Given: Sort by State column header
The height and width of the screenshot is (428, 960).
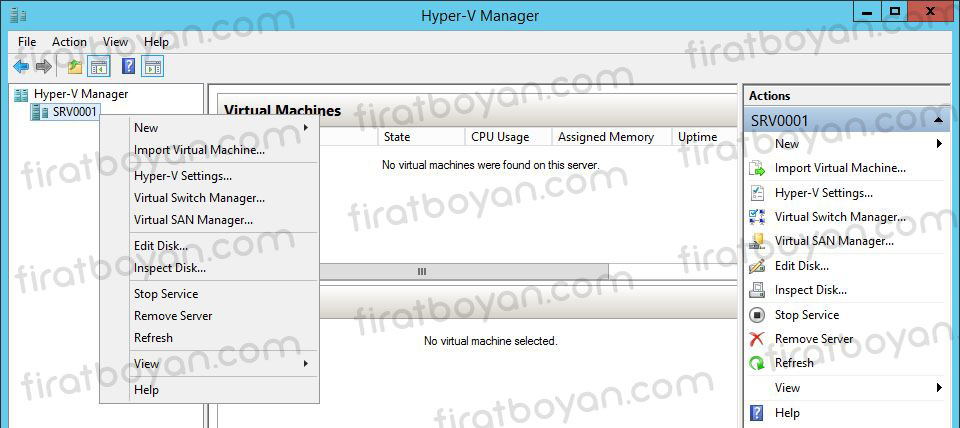Looking at the screenshot, I should (421, 137).
